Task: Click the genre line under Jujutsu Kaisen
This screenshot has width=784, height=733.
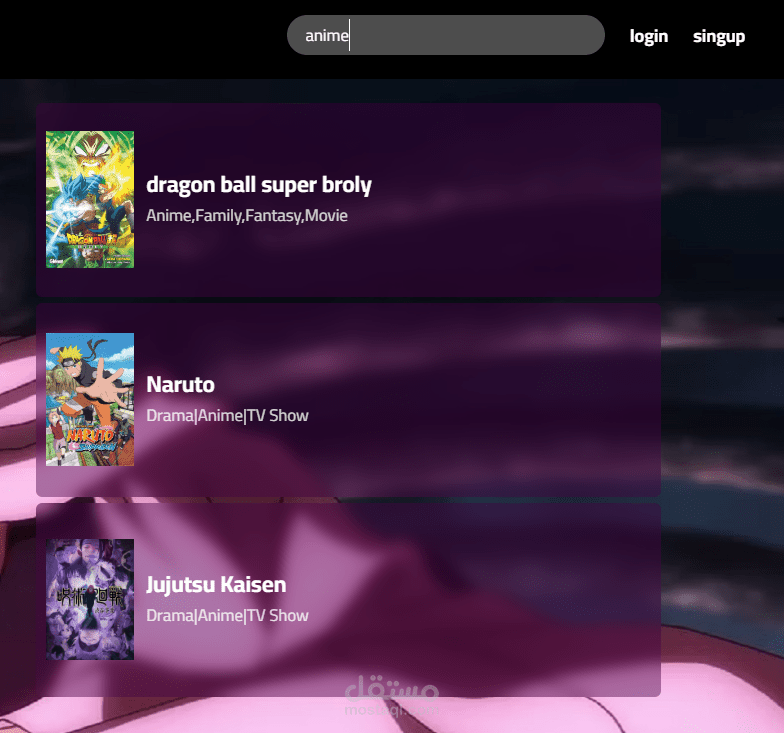Action: (228, 616)
